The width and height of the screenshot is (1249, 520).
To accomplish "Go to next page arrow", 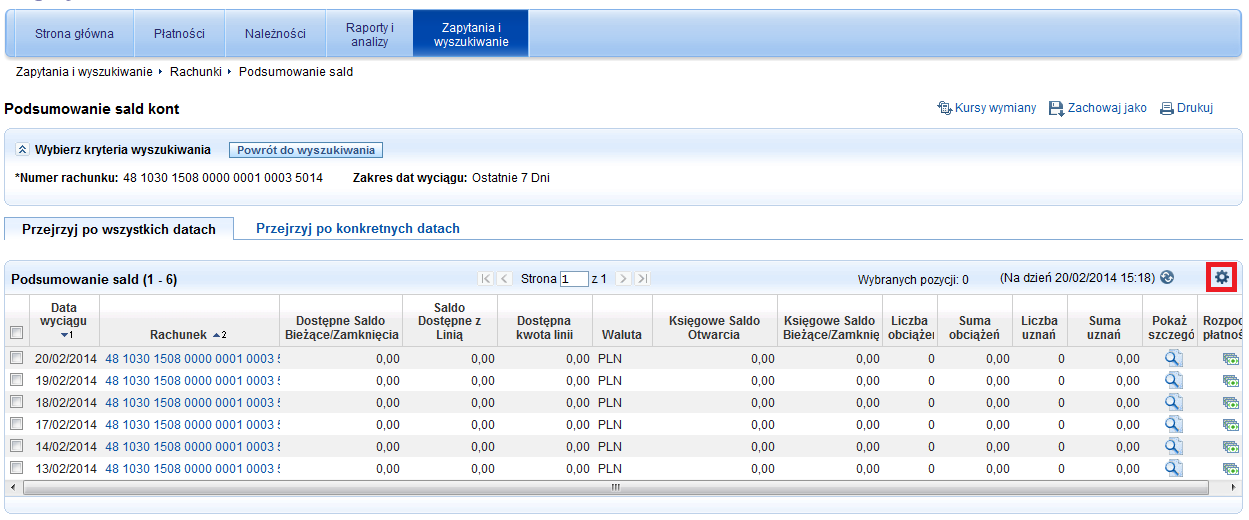I will [623, 279].
